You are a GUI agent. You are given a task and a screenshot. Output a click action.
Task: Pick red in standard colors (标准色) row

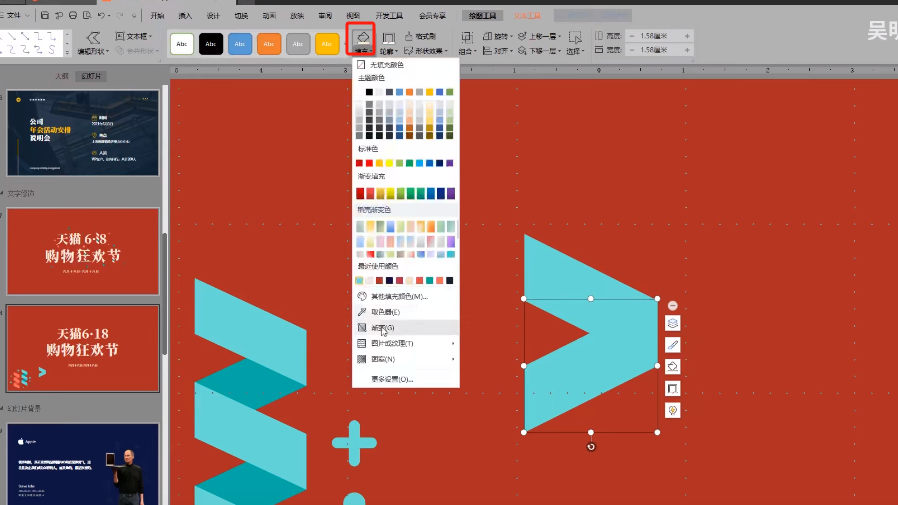pos(369,163)
